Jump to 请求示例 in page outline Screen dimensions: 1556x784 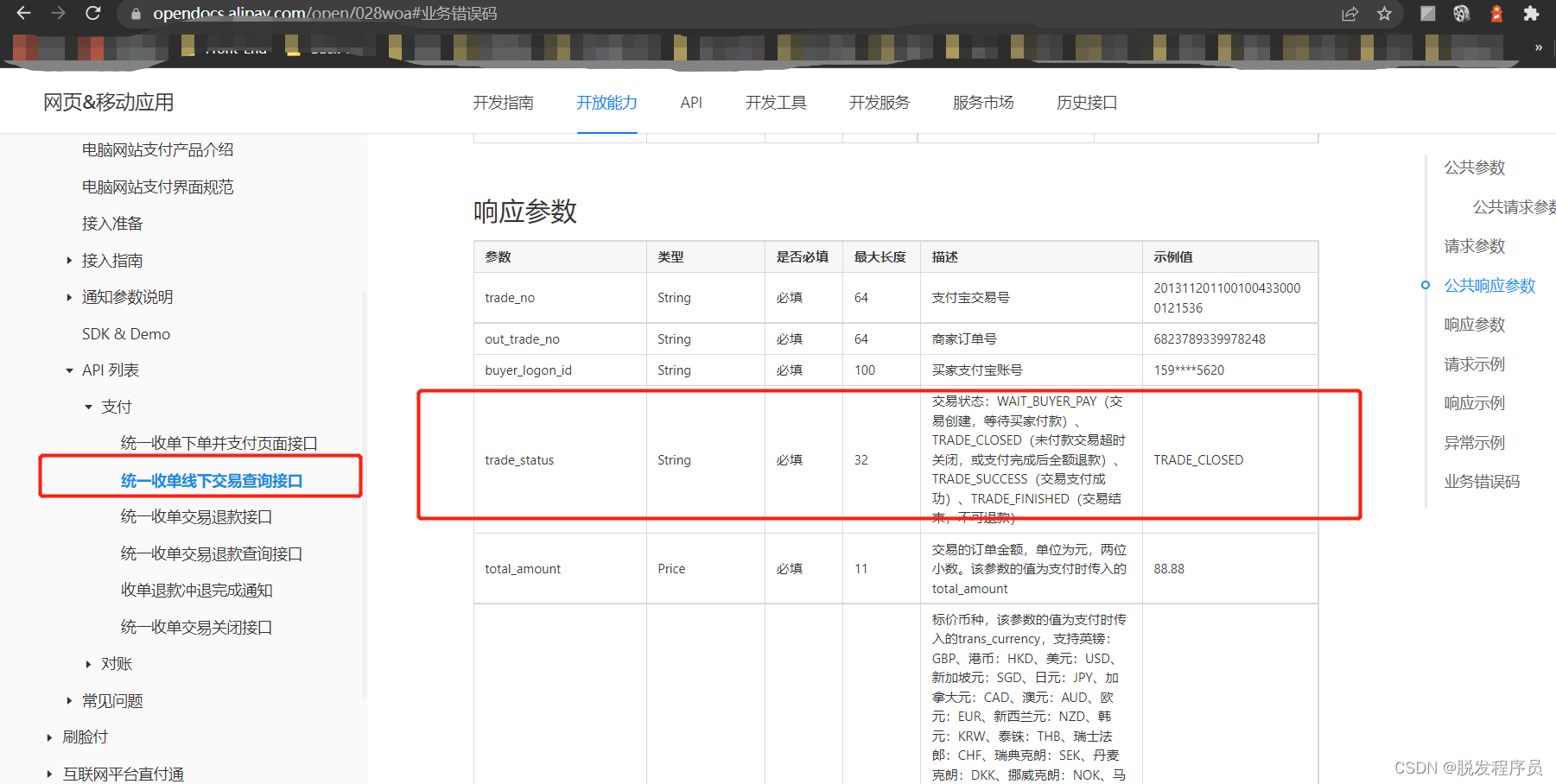[1474, 364]
